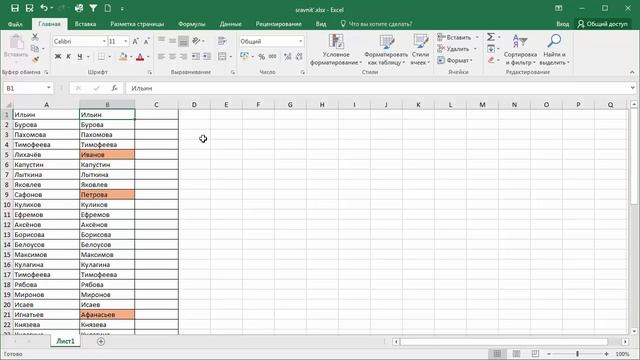This screenshot has height=360, width=640.
Task: Click the Increase Decimal icon
Action: tap(287, 57)
